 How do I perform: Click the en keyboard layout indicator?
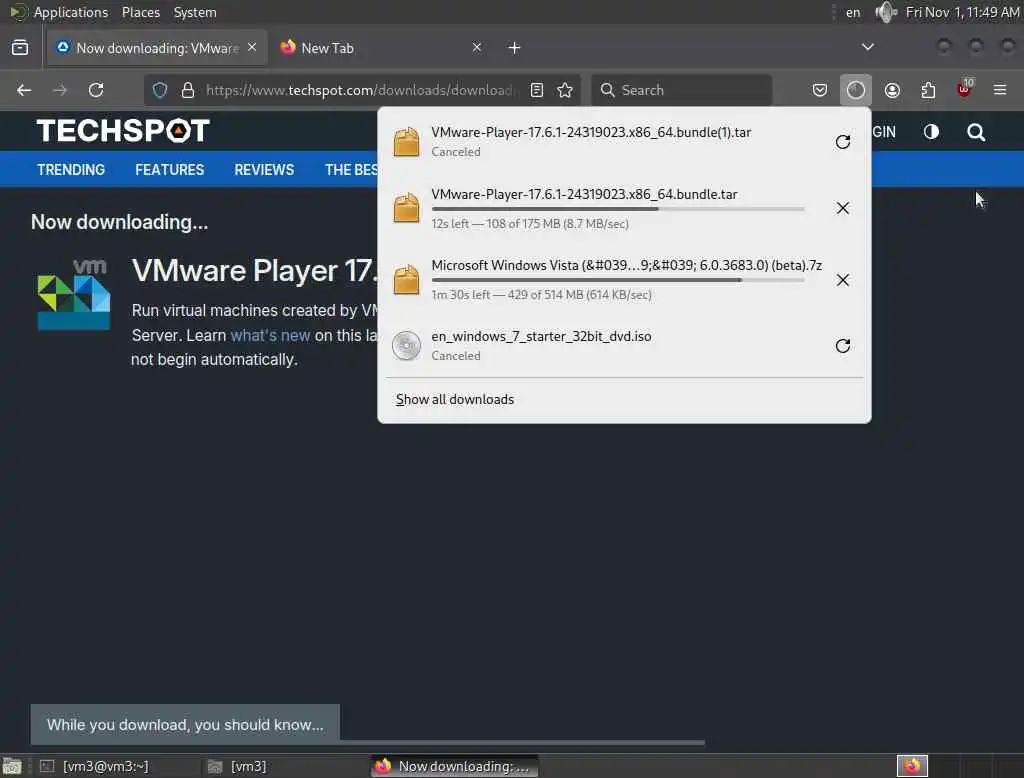[x=853, y=12]
